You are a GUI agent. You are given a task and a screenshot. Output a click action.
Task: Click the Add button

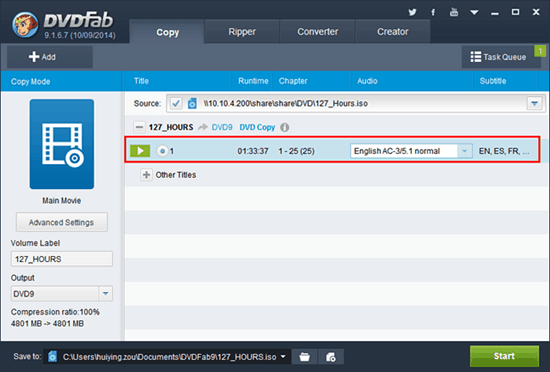(50, 57)
